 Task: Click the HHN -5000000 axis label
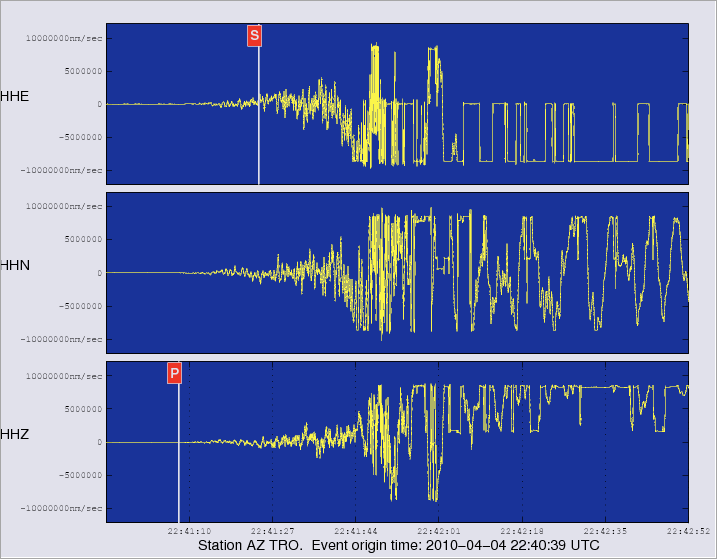(x=81, y=306)
